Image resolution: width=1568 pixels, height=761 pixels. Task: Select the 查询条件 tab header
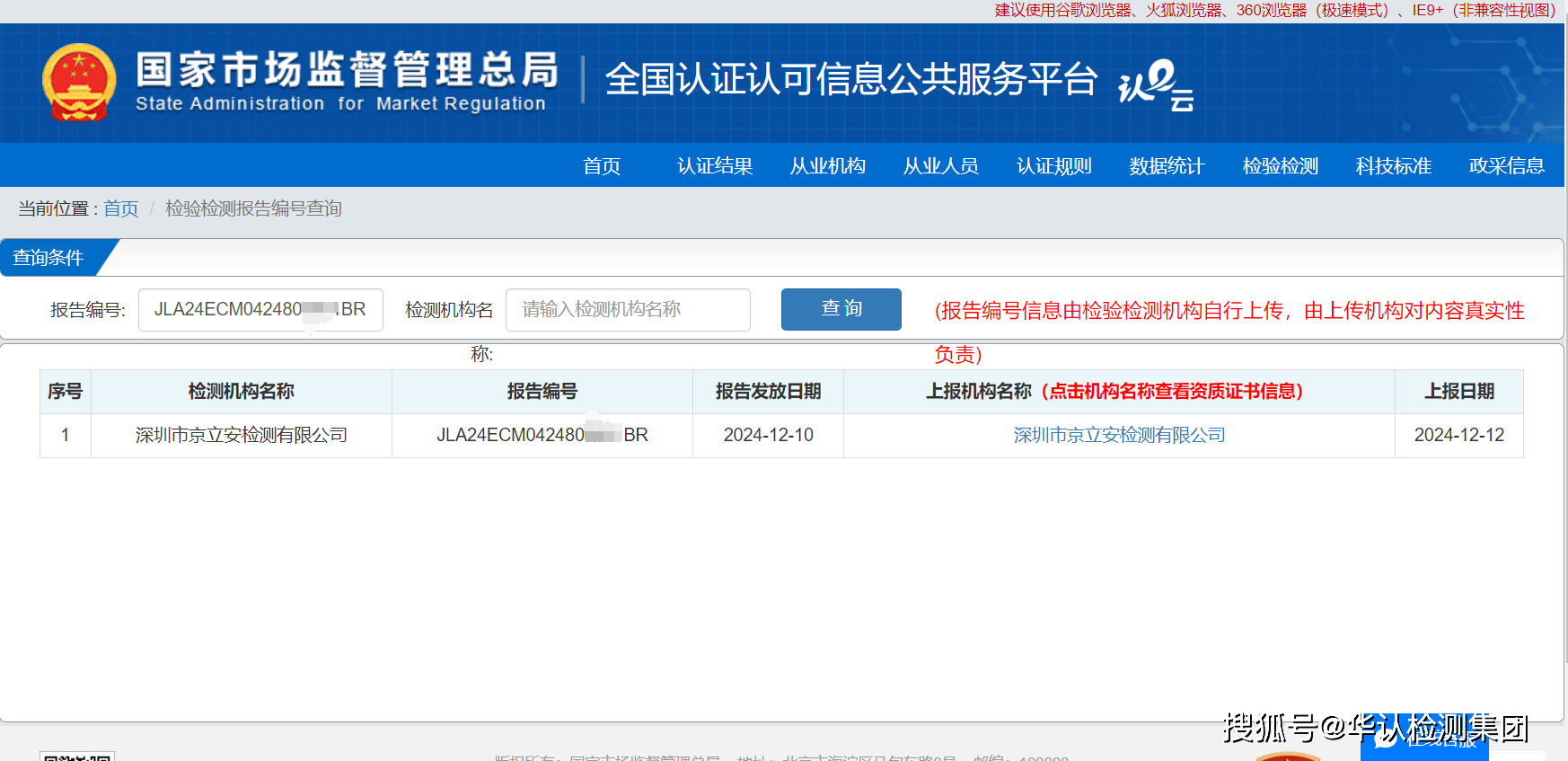[49, 258]
